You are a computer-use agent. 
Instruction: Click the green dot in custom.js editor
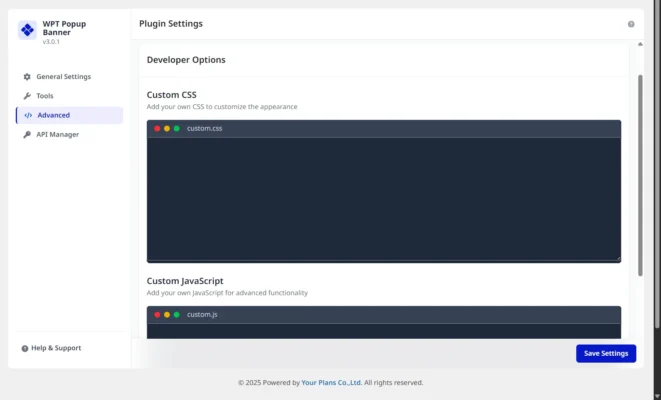click(x=177, y=315)
